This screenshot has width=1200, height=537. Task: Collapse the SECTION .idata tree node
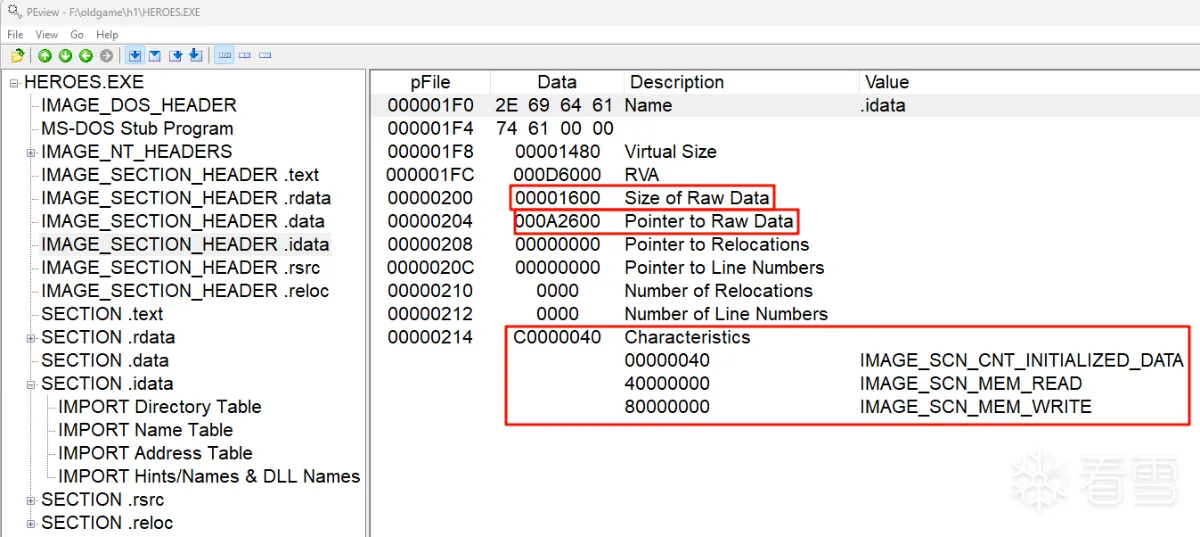point(31,385)
